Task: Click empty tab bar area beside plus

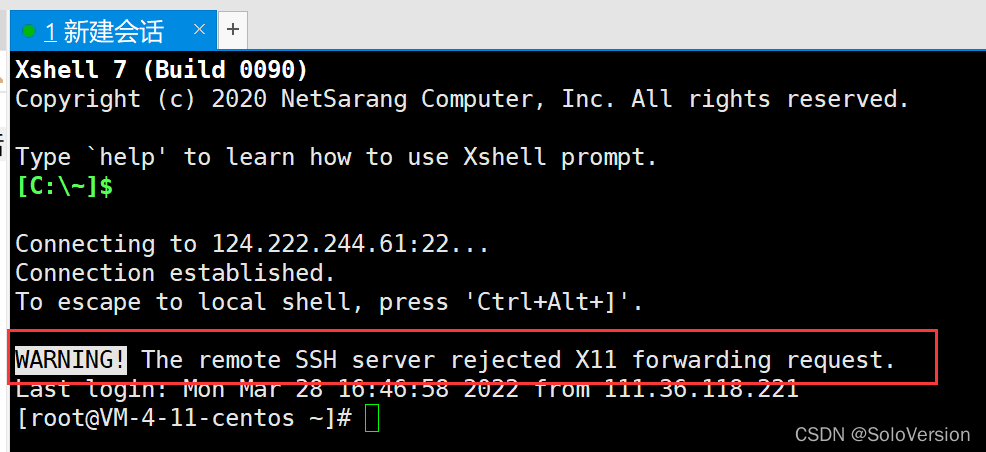Action: coord(600,30)
